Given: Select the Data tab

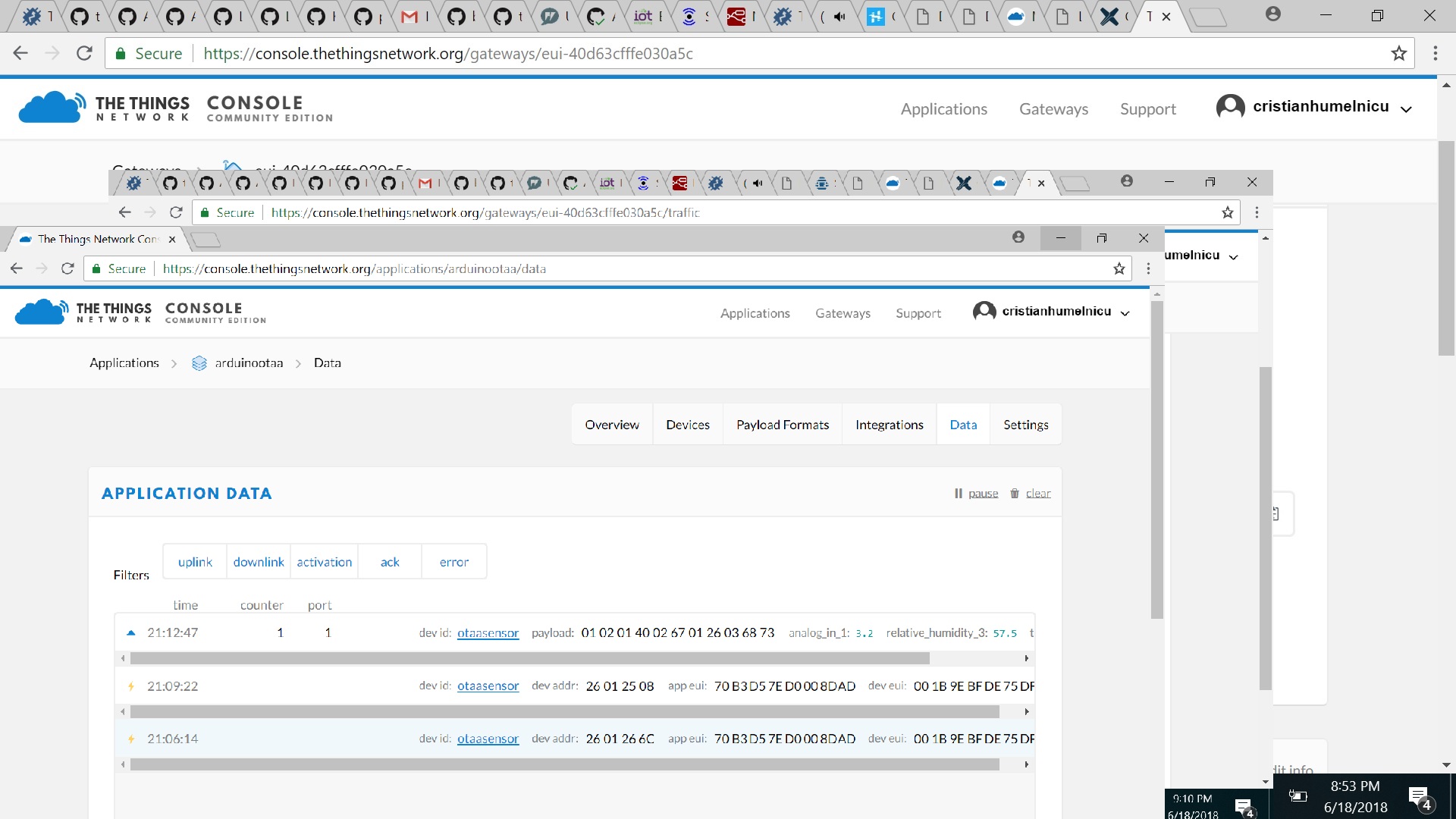Looking at the screenshot, I should (963, 425).
